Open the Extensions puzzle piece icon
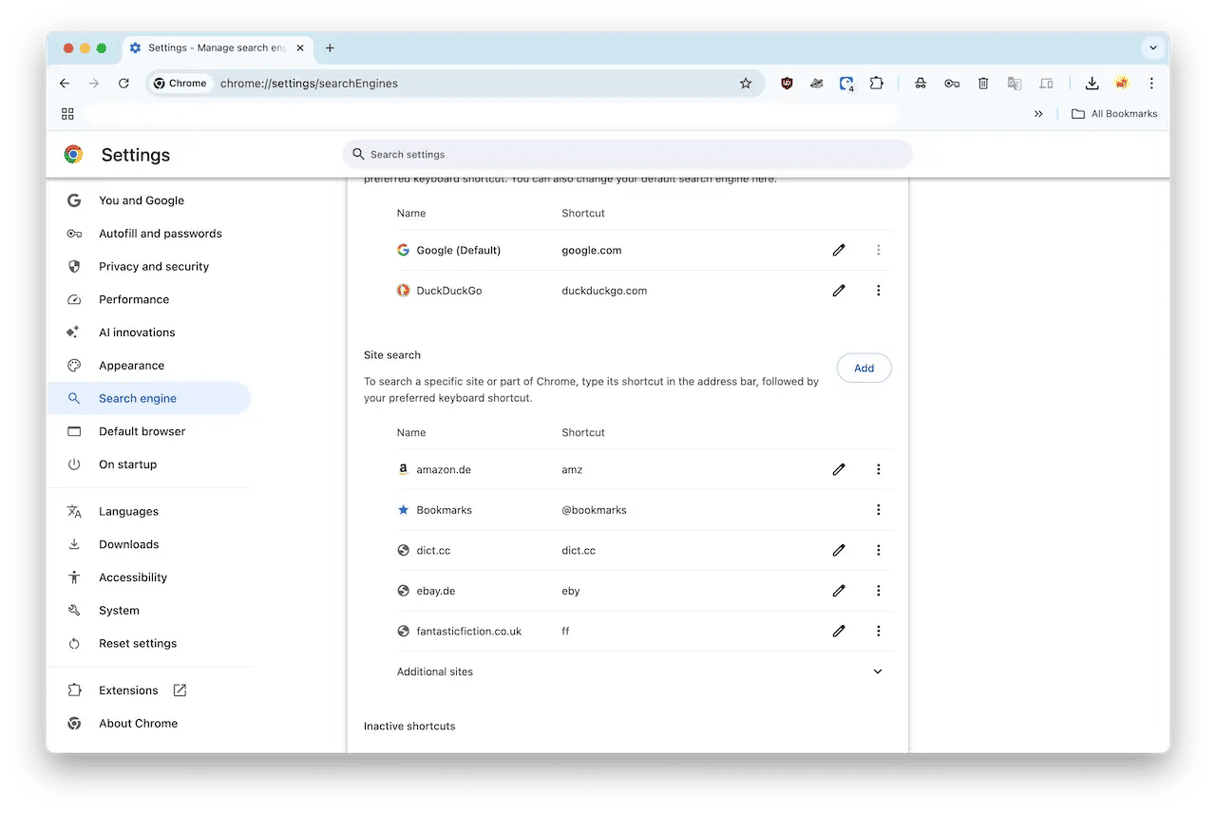Screen dimensions: 1216x814 click(x=876, y=84)
